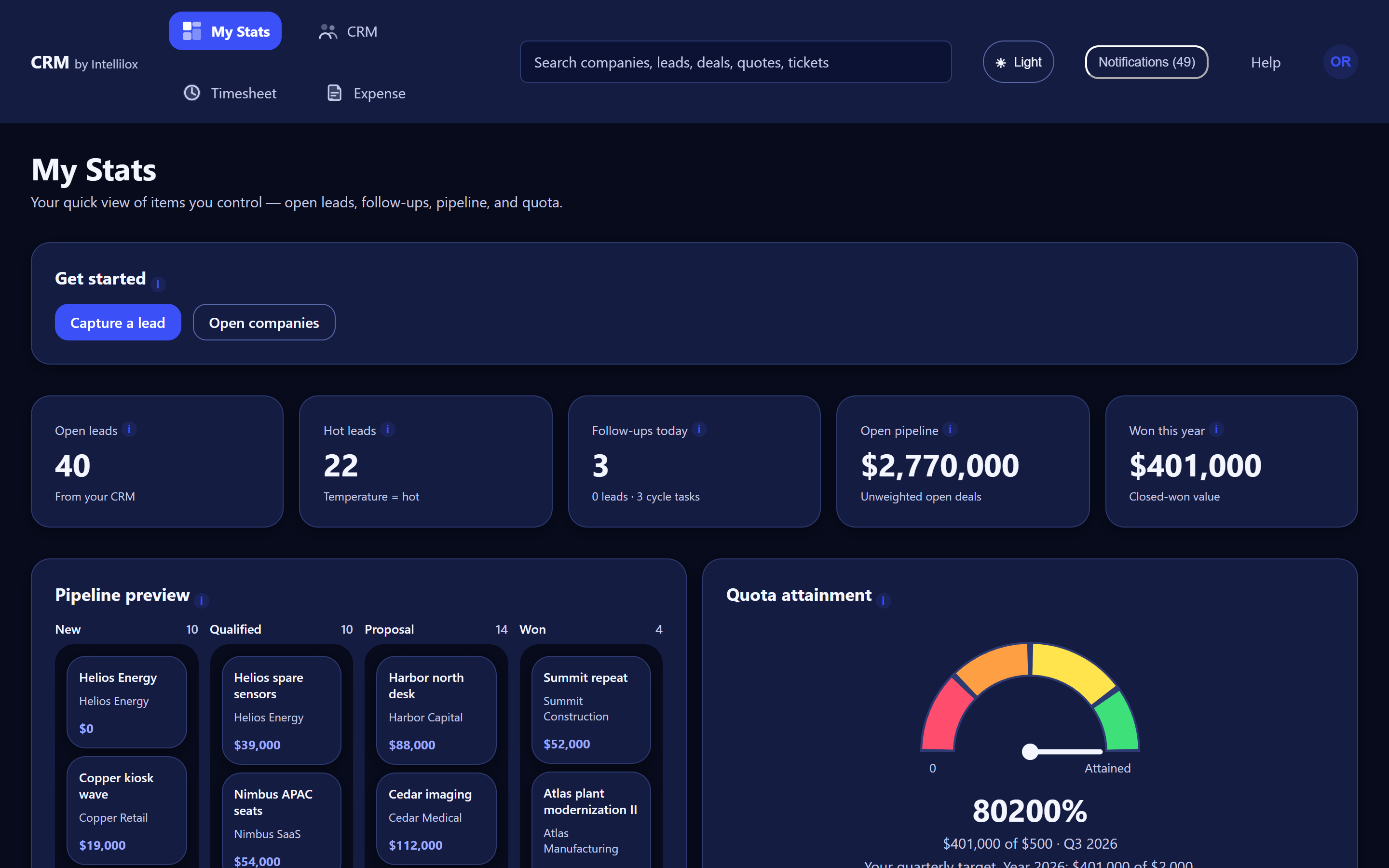The image size is (1389, 868).
Task: Click info icon beside Open pipeline
Action: (950, 429)
